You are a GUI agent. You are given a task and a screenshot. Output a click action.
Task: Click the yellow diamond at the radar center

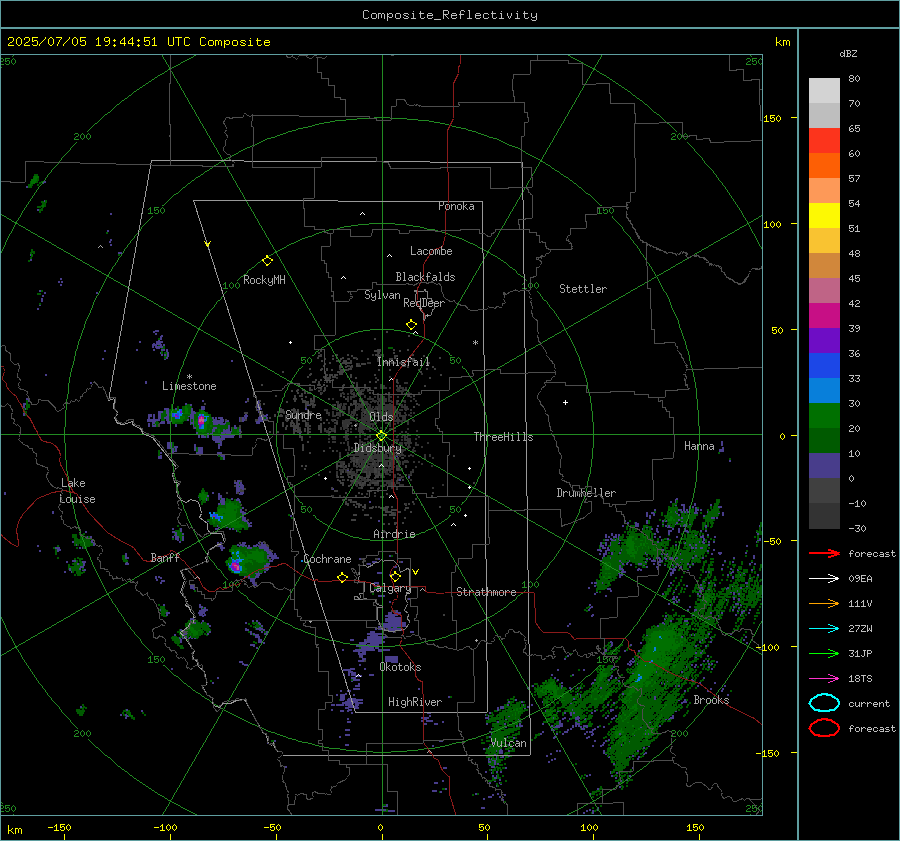382,435
